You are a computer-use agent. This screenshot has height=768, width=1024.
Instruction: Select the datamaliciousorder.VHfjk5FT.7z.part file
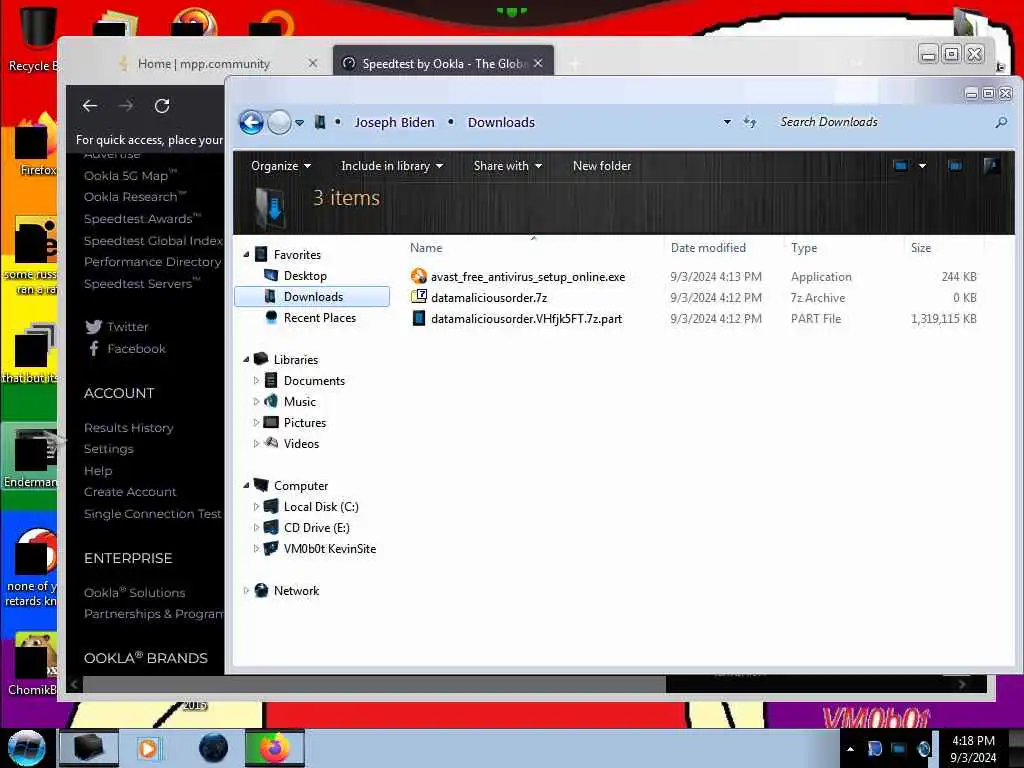(x=526, y=319)
